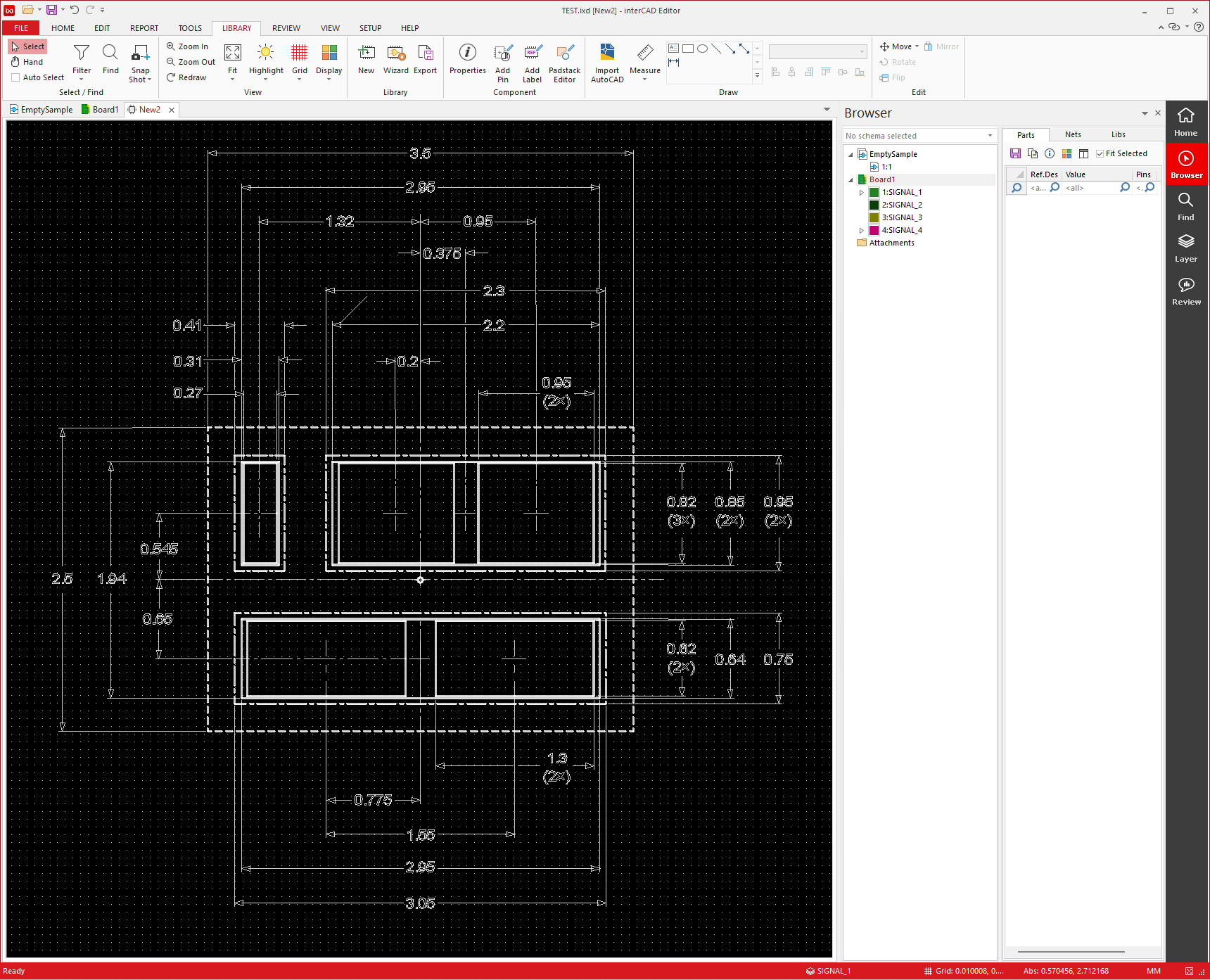Open the Layer sidebar panel

point(1186,248)
